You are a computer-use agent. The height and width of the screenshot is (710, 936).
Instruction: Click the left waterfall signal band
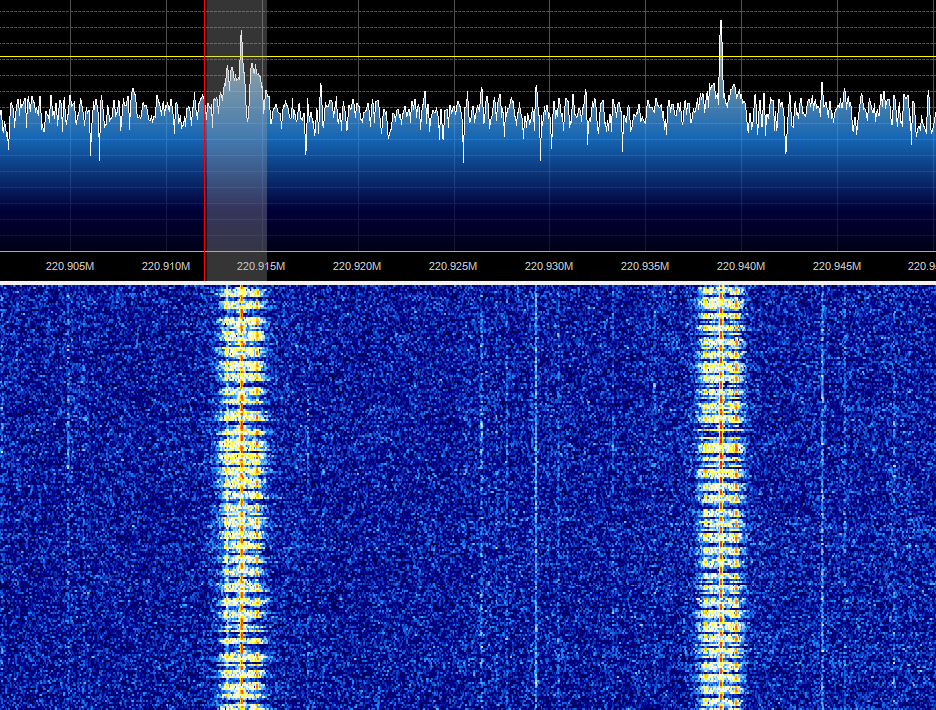[x=241, y=497]
